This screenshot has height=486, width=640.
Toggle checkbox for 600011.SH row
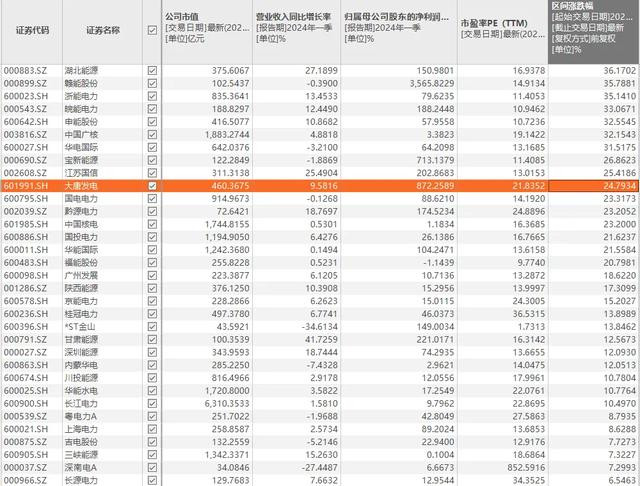point(152,250)
